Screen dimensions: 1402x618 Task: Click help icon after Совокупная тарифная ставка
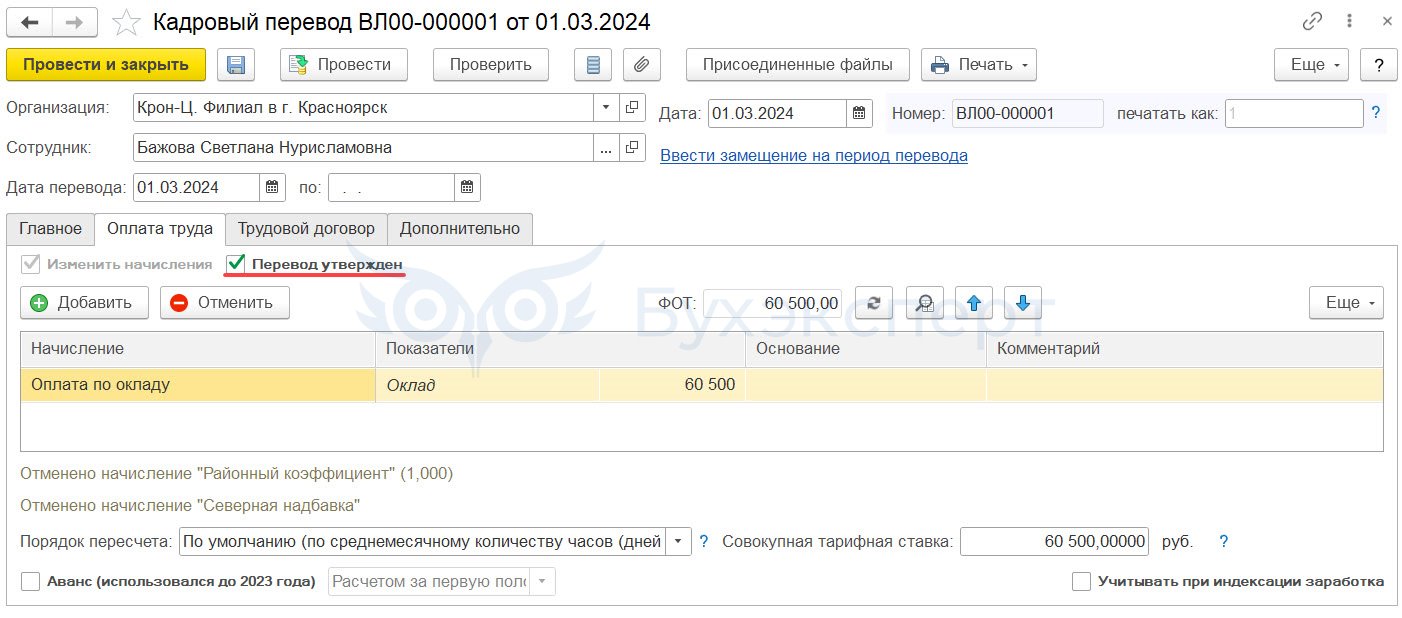point(1223,542)
